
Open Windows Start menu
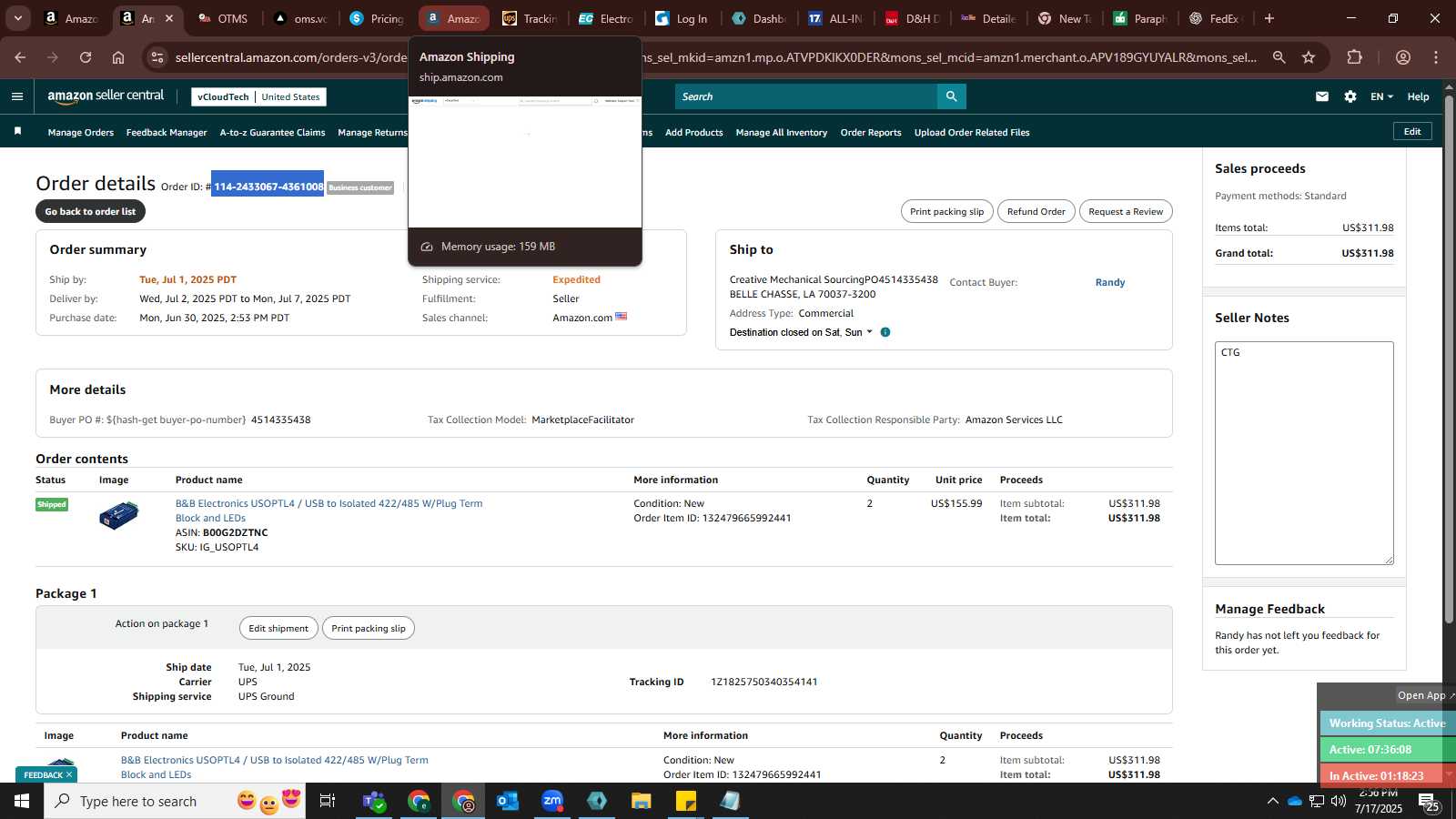[x=22, y=801]
